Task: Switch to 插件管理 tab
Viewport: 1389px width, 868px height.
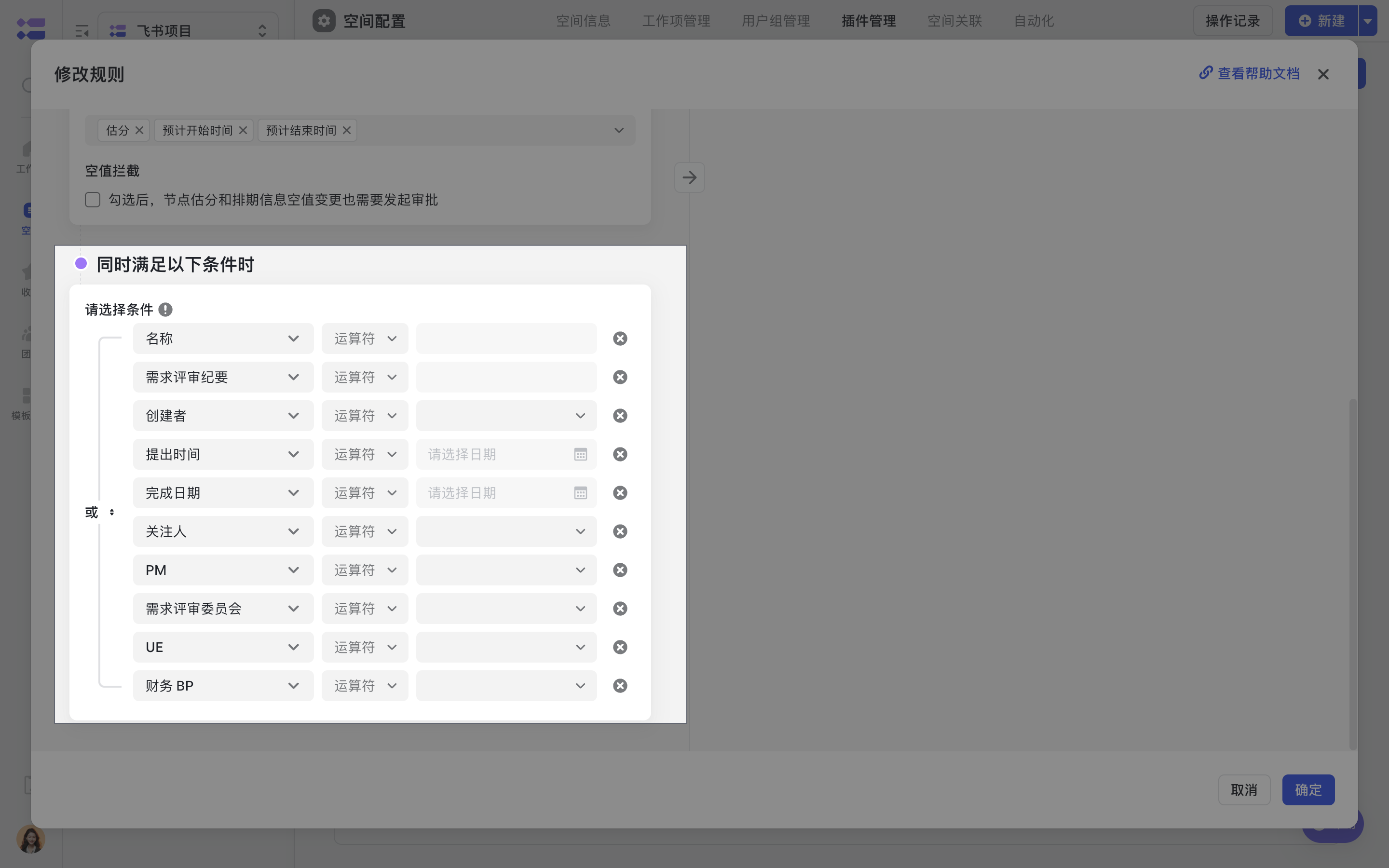Action: [x=869, y=21]
